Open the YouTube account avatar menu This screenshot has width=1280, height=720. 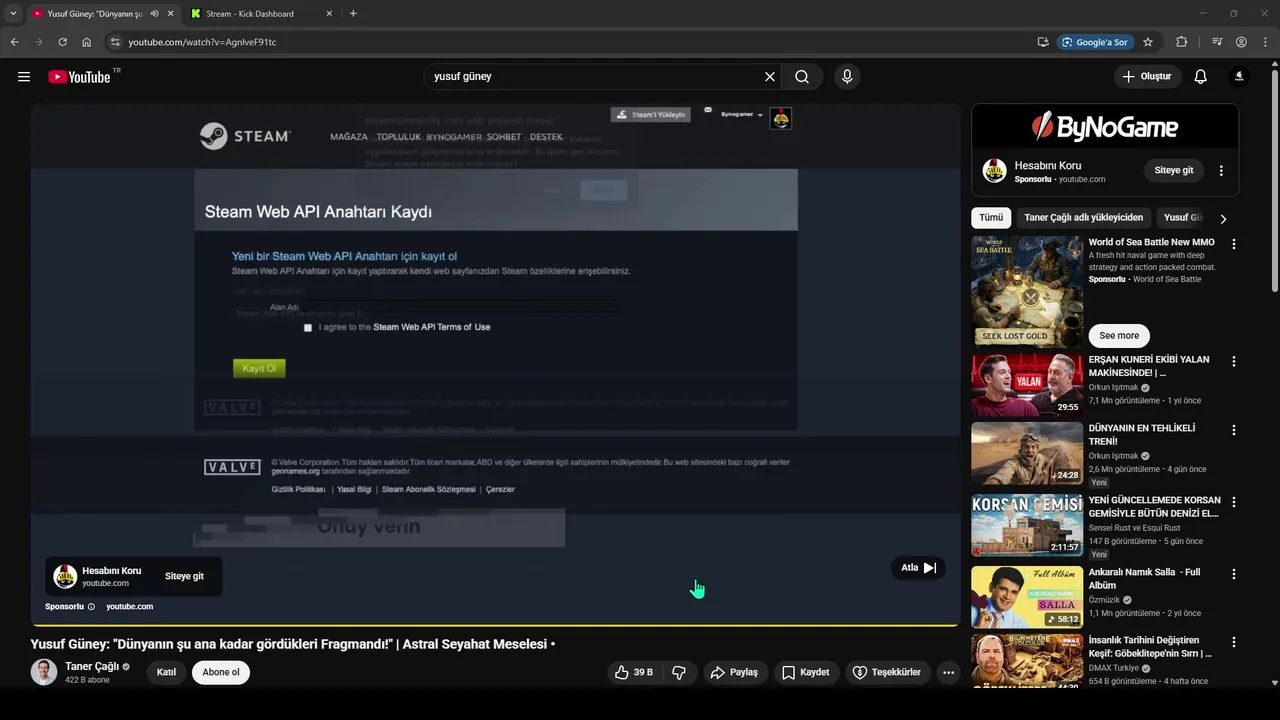coord(1239,77)
